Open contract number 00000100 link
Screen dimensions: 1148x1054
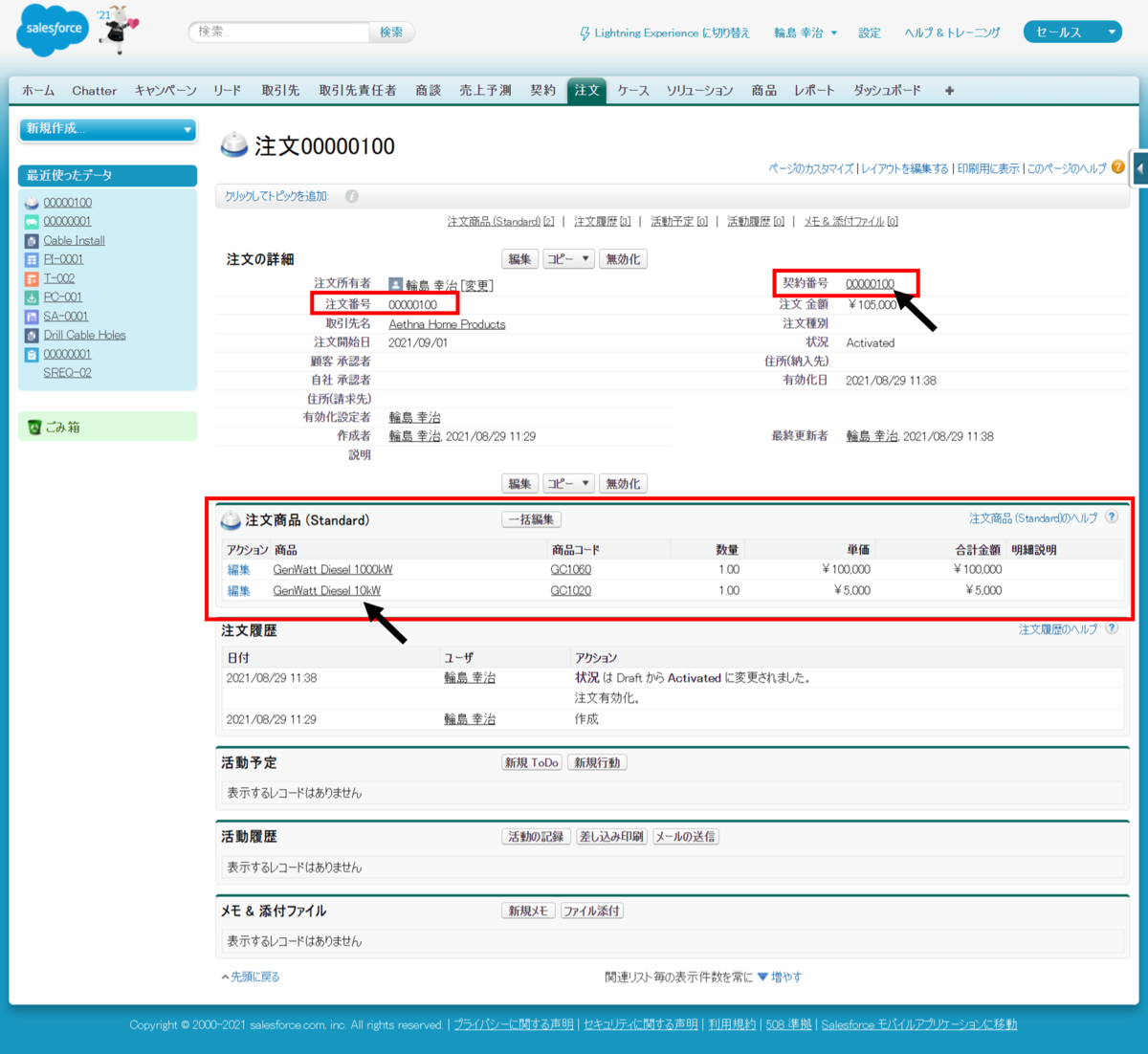pos(871,284)
